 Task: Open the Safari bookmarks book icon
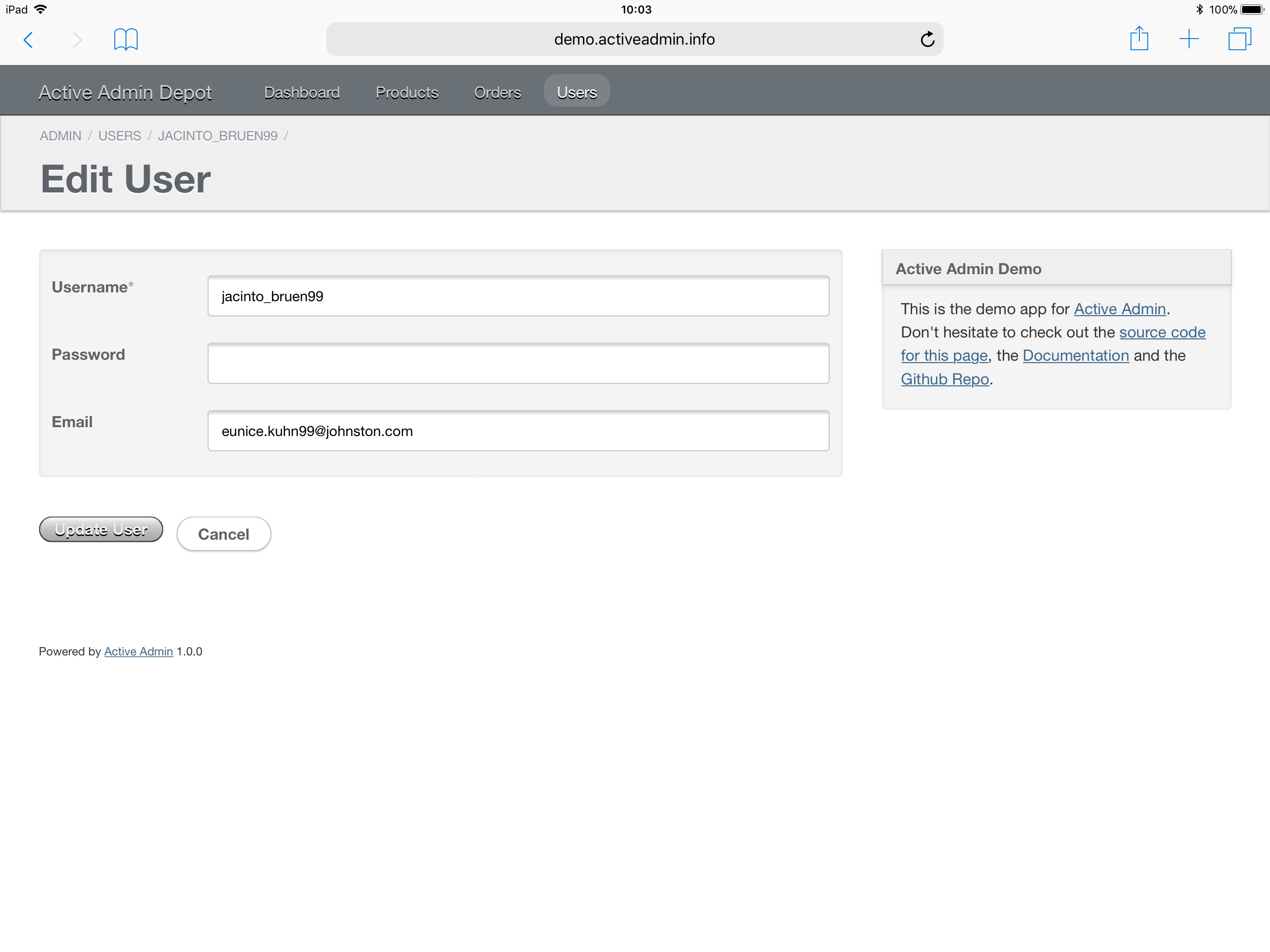coord(126,40)
